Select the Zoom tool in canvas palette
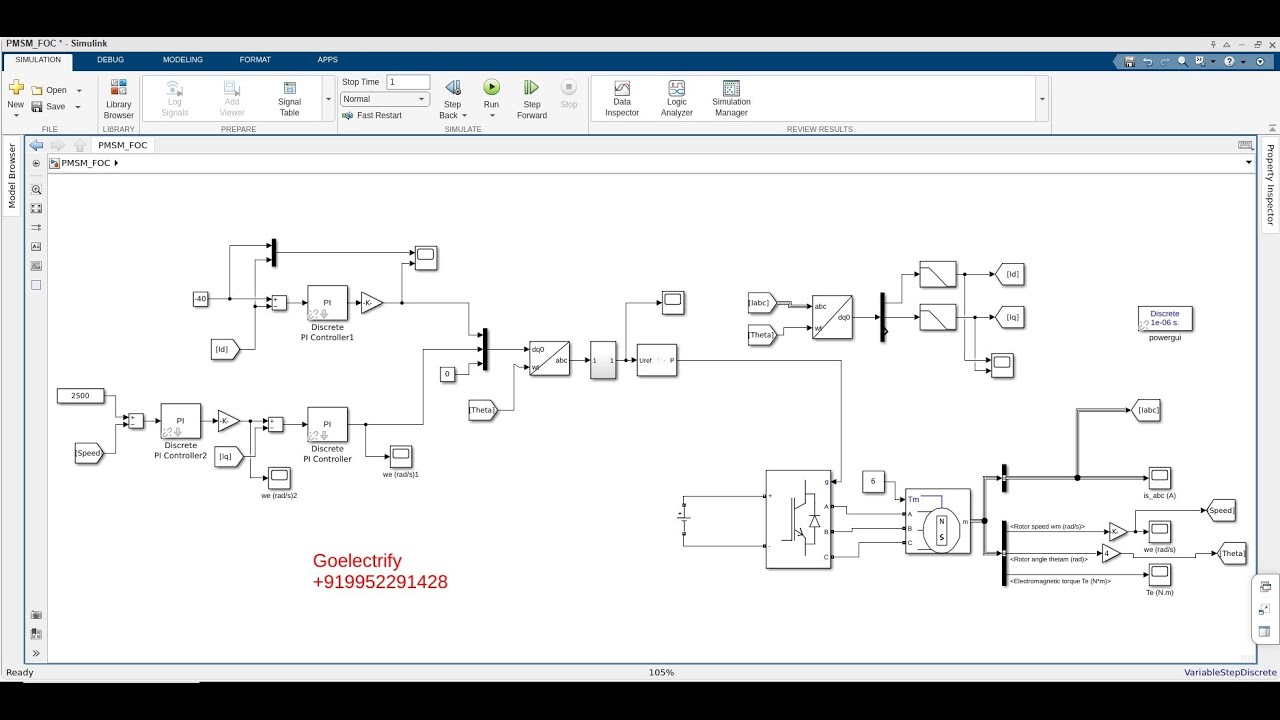 pos(36,189)
